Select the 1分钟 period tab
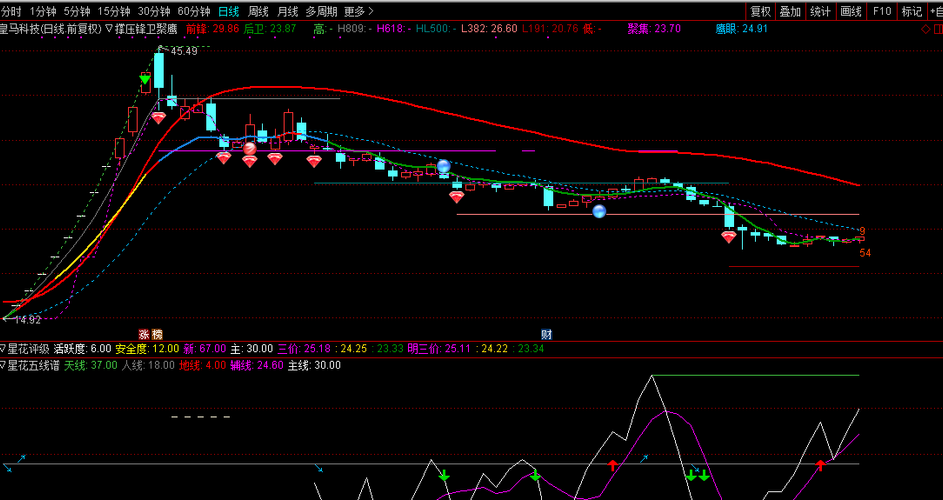 [43, 11]
